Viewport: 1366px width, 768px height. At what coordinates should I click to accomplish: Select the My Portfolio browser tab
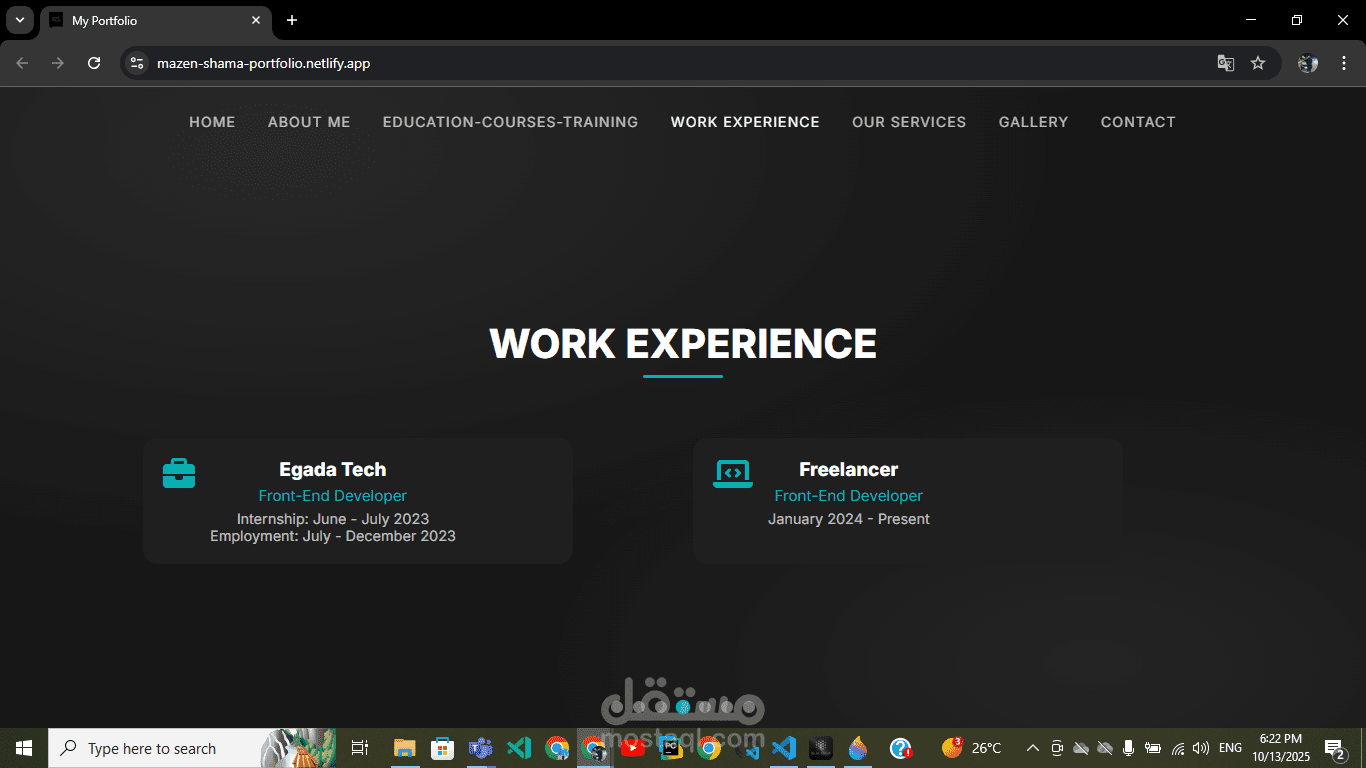pyautogui.click(x=156, y=20)
